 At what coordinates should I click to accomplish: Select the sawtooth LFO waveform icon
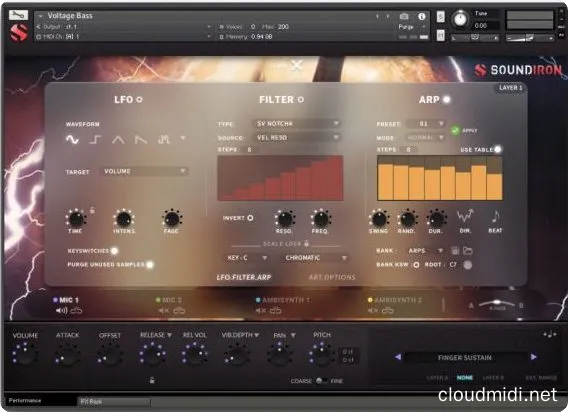141,140
